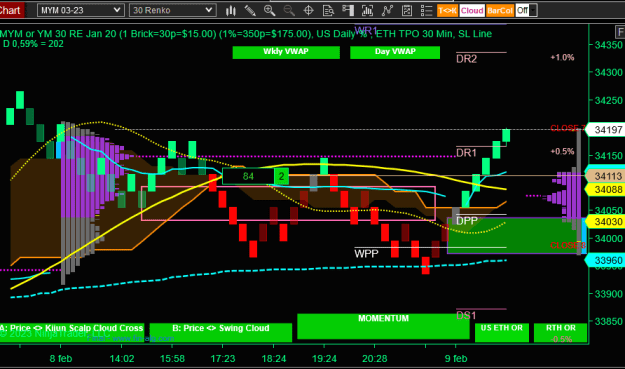Viewport: 625px width, 369px height.
Task: Toggle the T<>K button
Action: (x=447, y=10)
